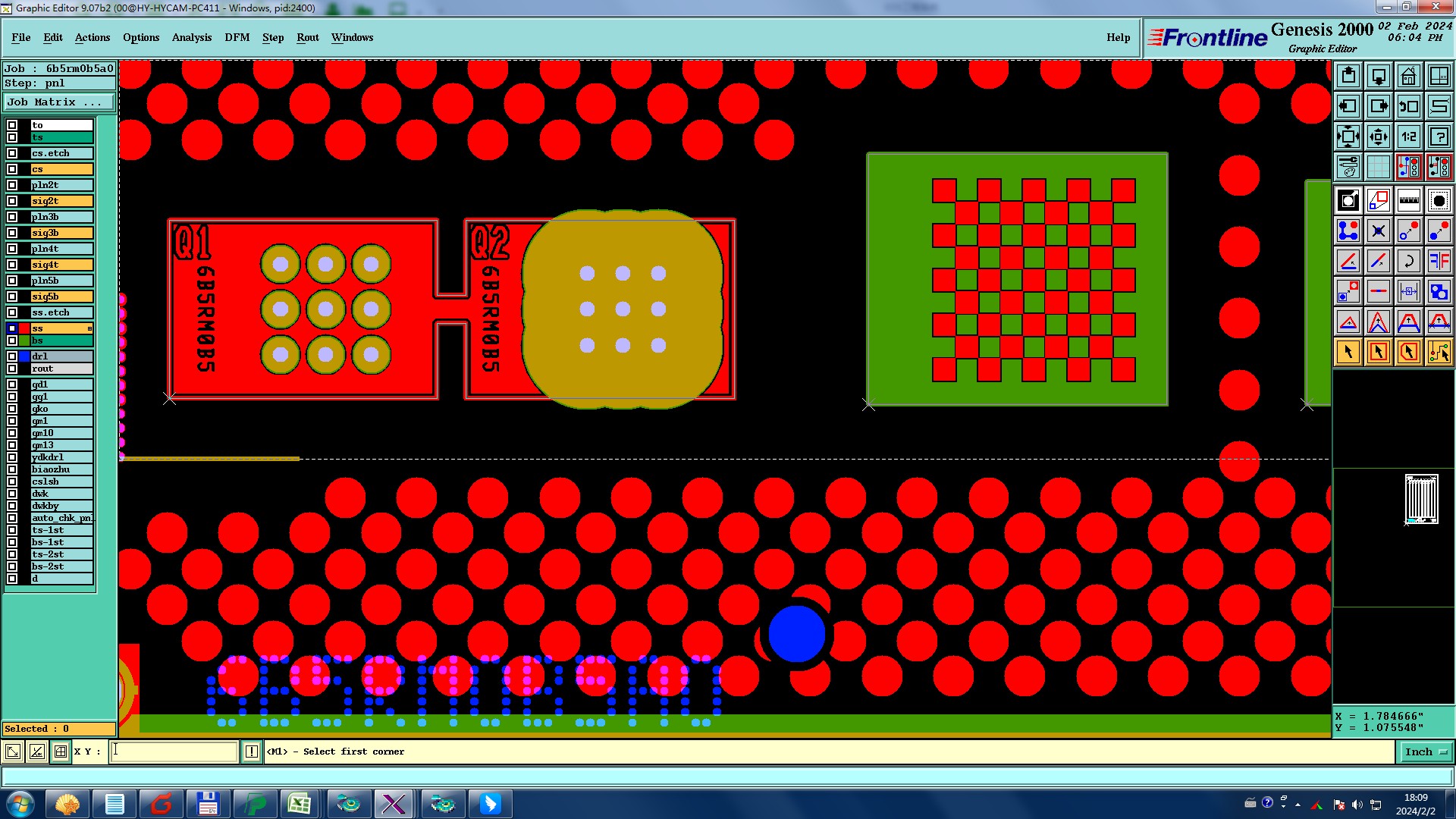Toggle the cs layer checkbox
The width and height of the screenshot is (1456, 819).
coord(12,169)
